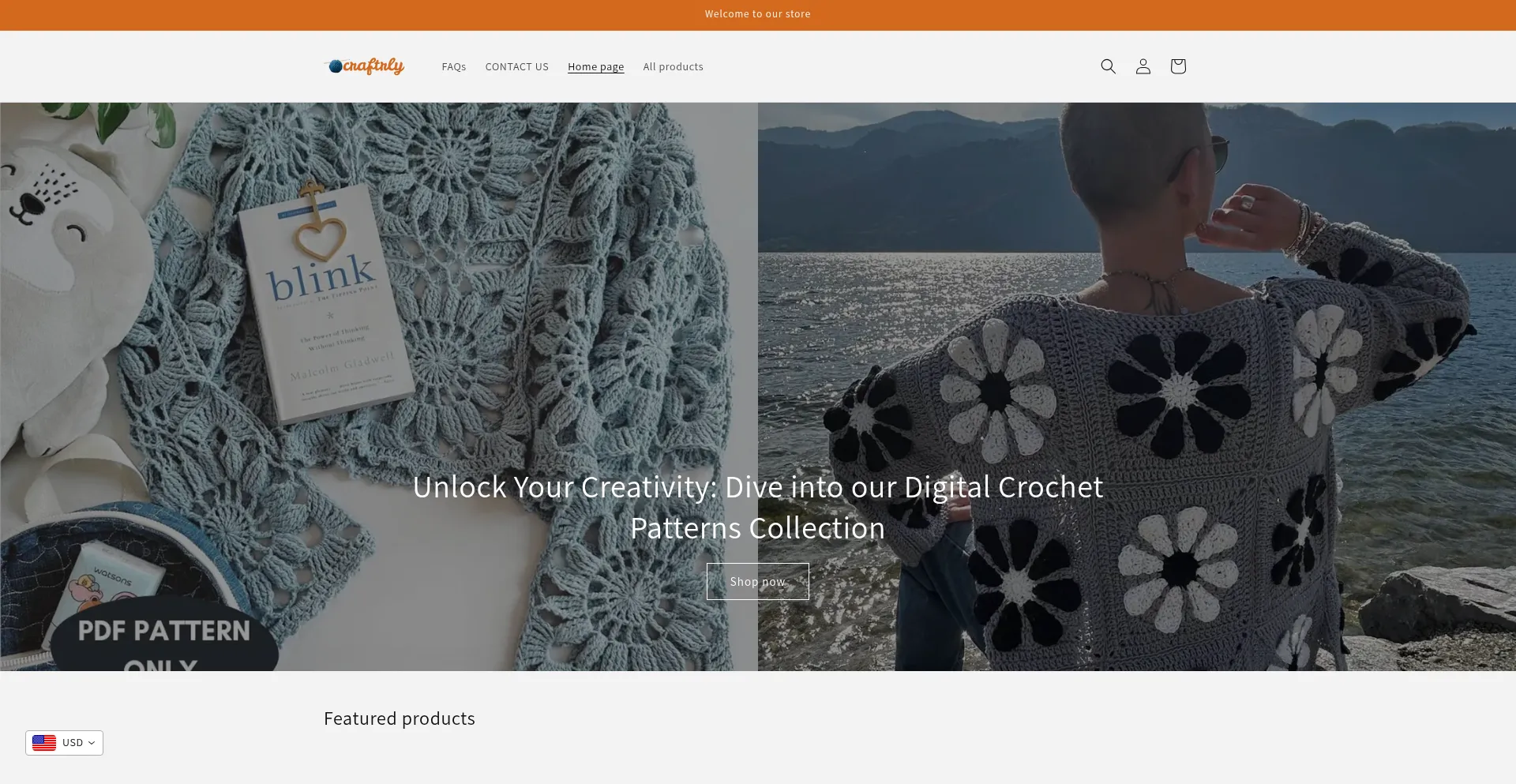Click the Welcome to our store announcement
The height and width of the screenshot is (784, 1516).
757,14
